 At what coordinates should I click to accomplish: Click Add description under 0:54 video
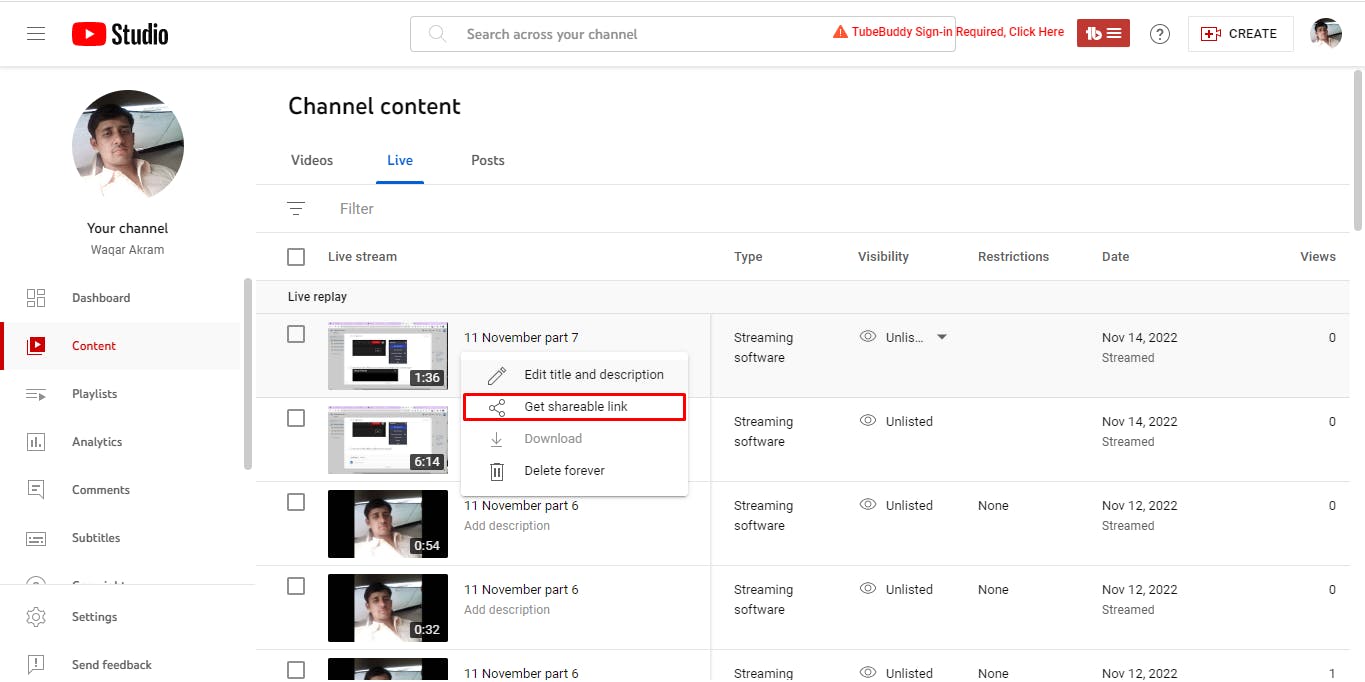click(x=507, y=526)
